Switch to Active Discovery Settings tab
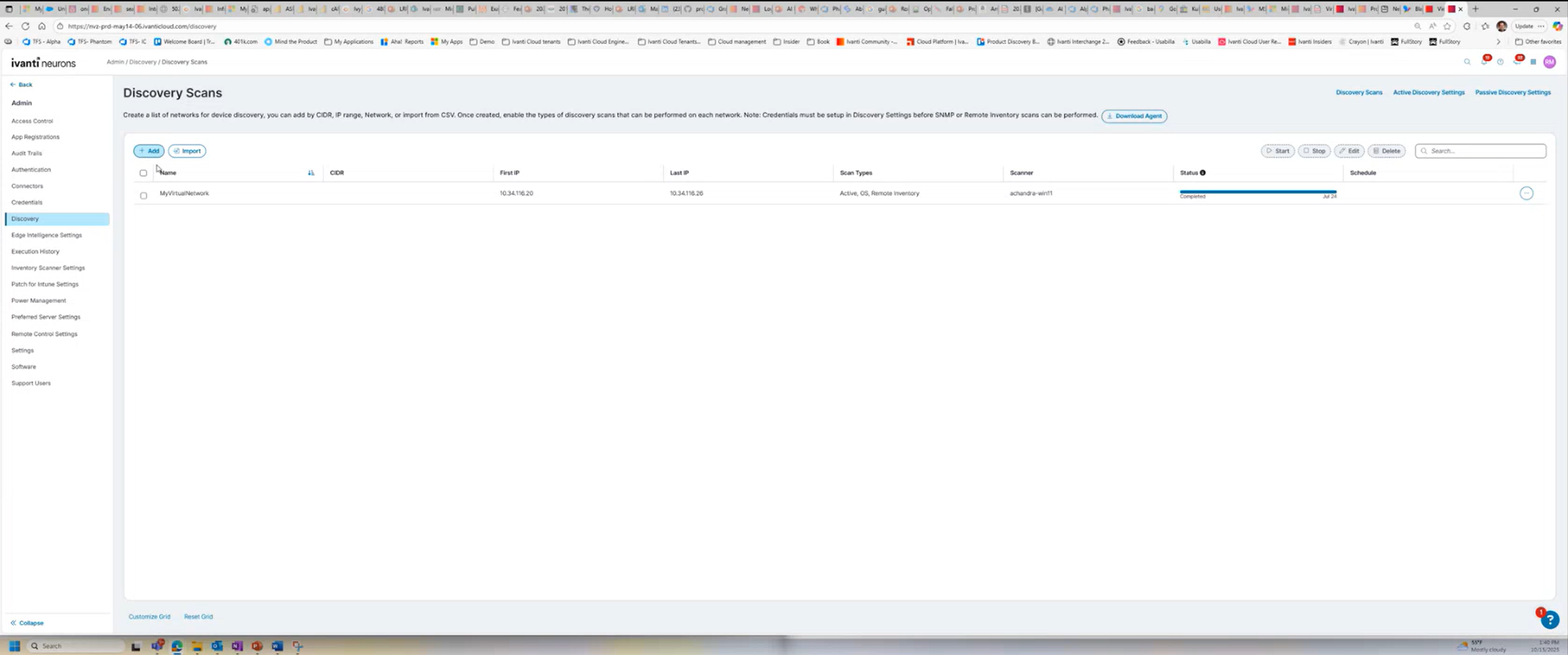The image size is (1568, 655). pos(1428,92)
